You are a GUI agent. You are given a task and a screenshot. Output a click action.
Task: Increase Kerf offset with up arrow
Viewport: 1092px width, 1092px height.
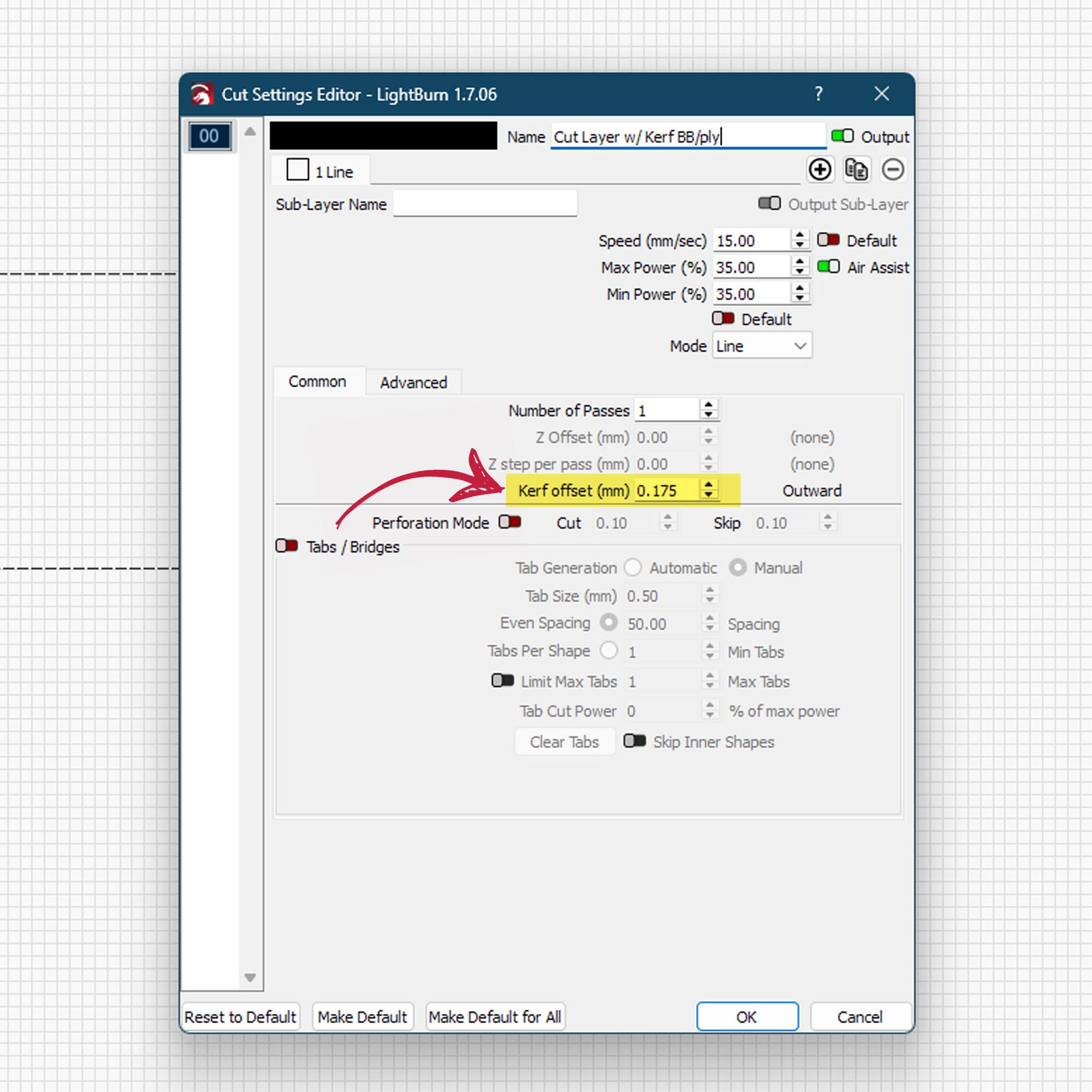708,485
